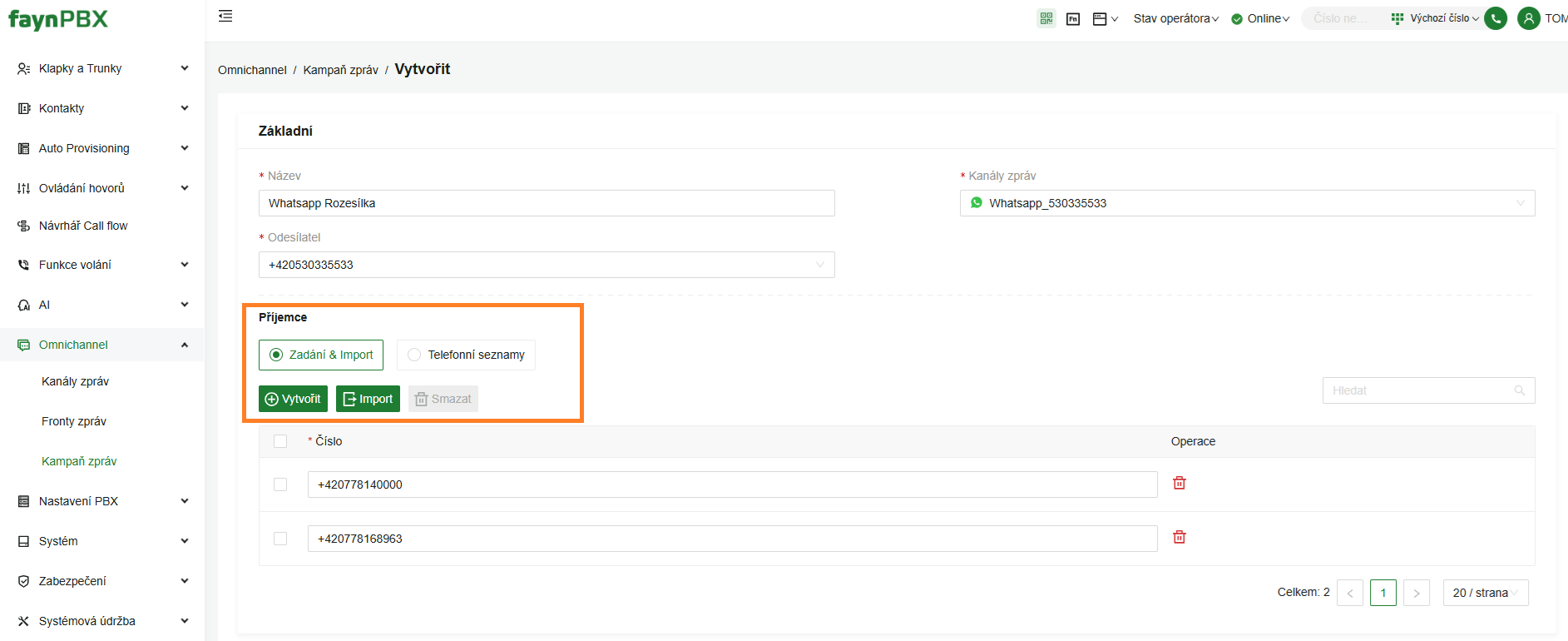Click the green Vytvořit button
Screen dimensions: 1568x641
point(293,399)
